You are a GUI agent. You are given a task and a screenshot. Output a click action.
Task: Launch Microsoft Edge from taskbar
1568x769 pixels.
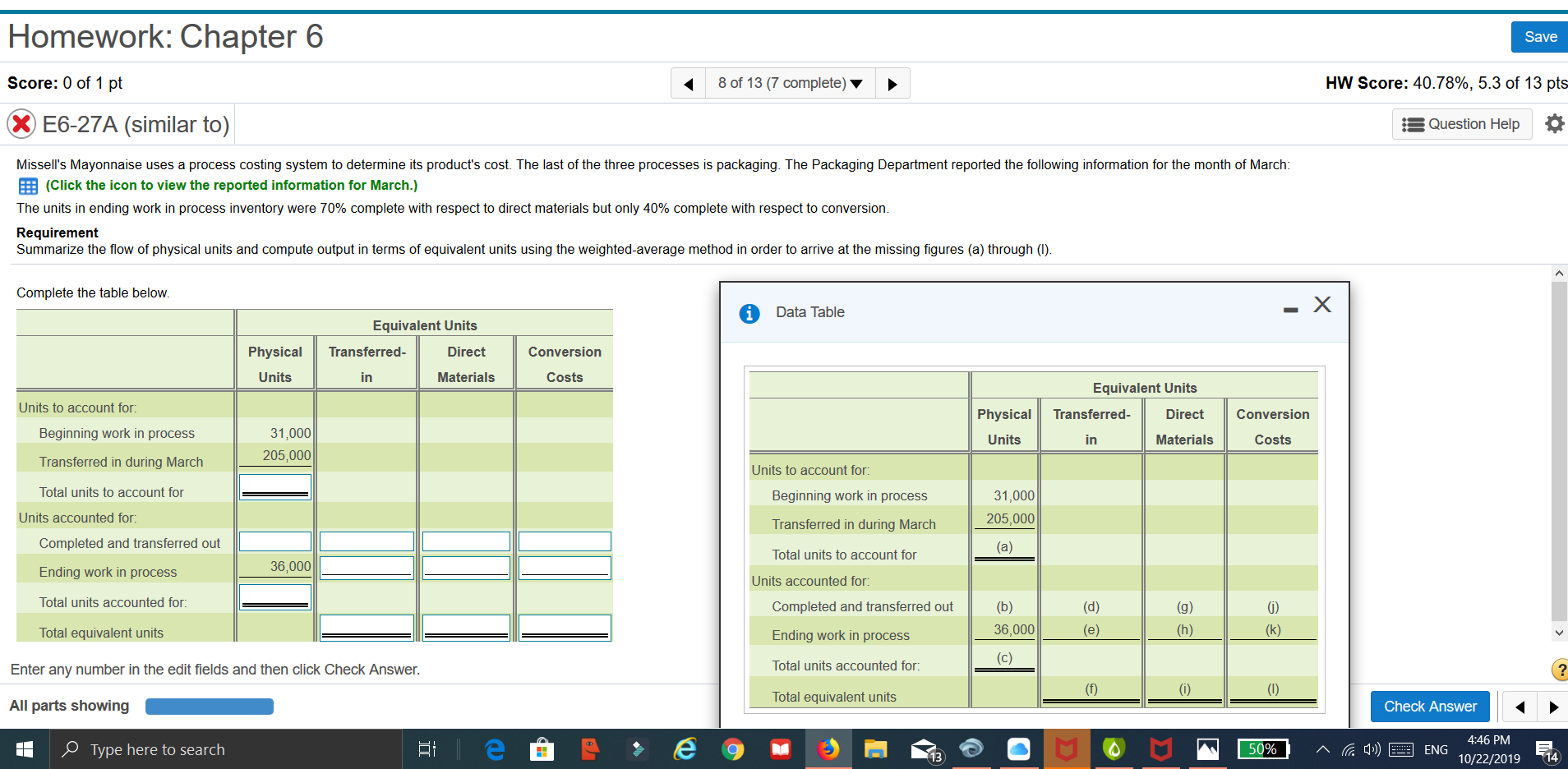coord(495,749)
